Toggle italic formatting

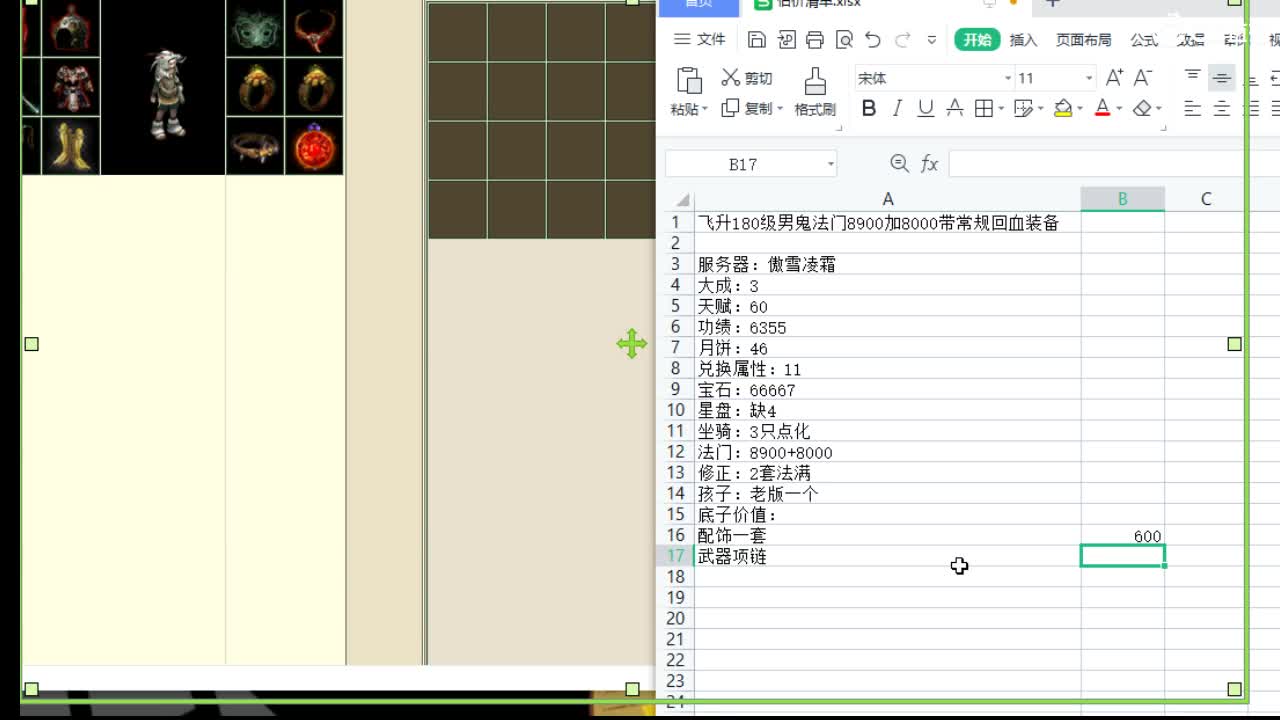[x=897, y=108]
